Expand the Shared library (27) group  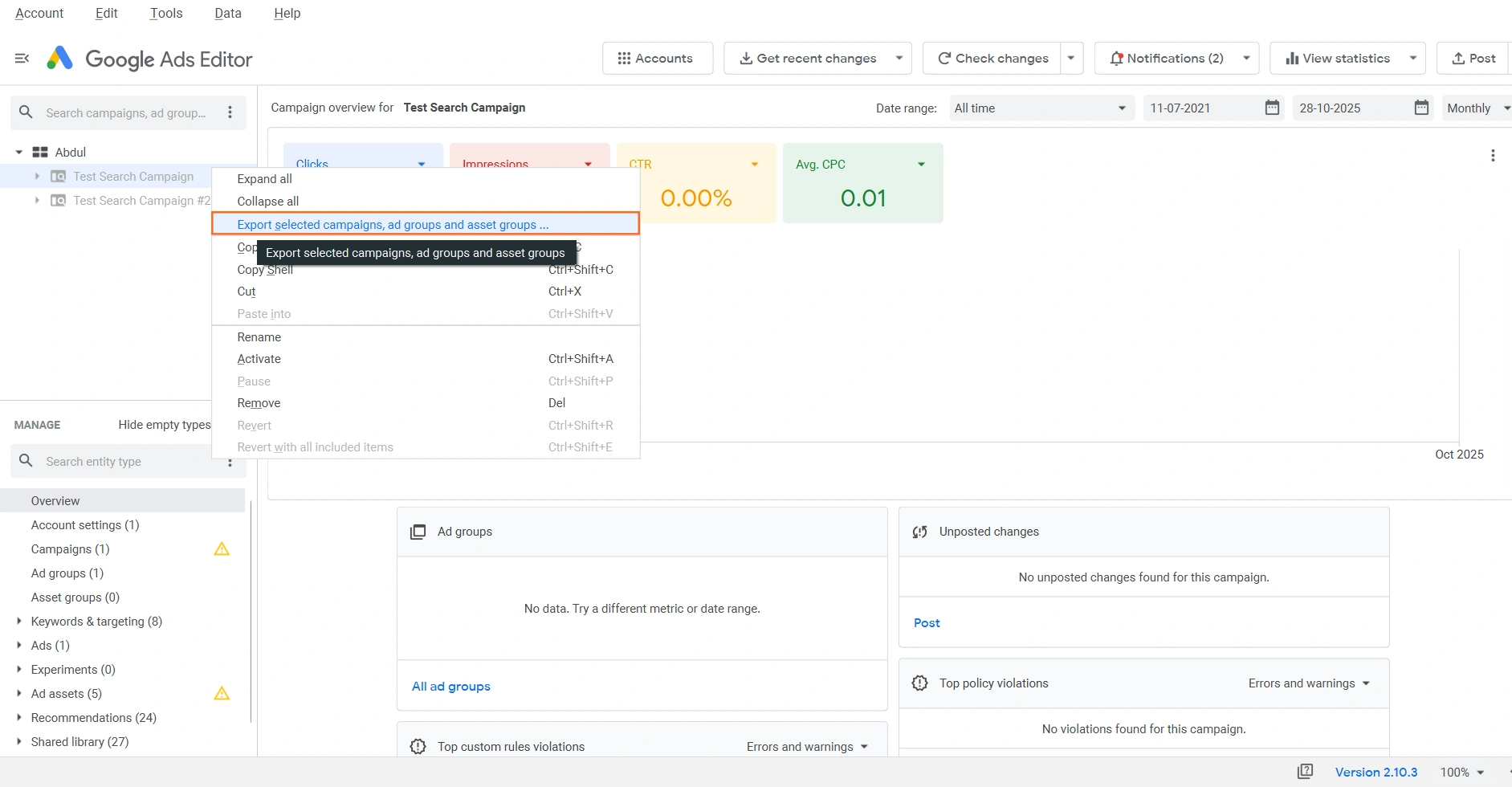click(x=19, y=742)
